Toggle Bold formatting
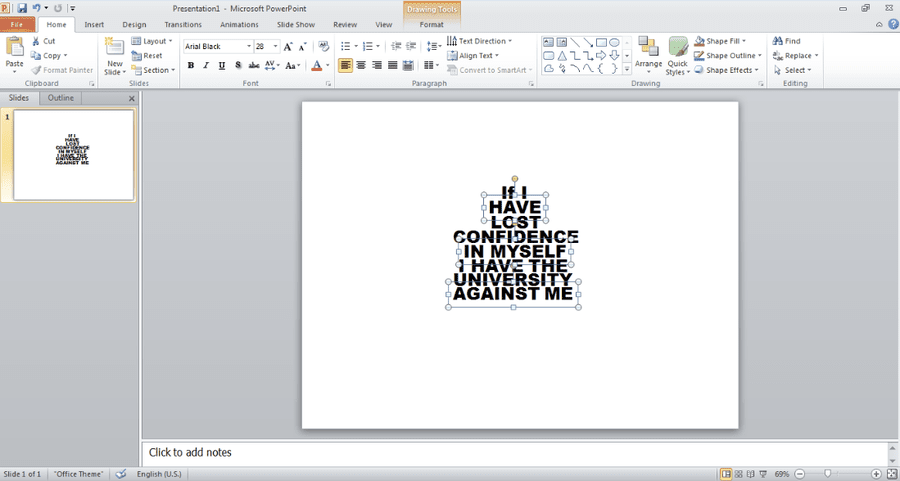Viewport: 900px width, 481px height. click(x=191, y=65)
